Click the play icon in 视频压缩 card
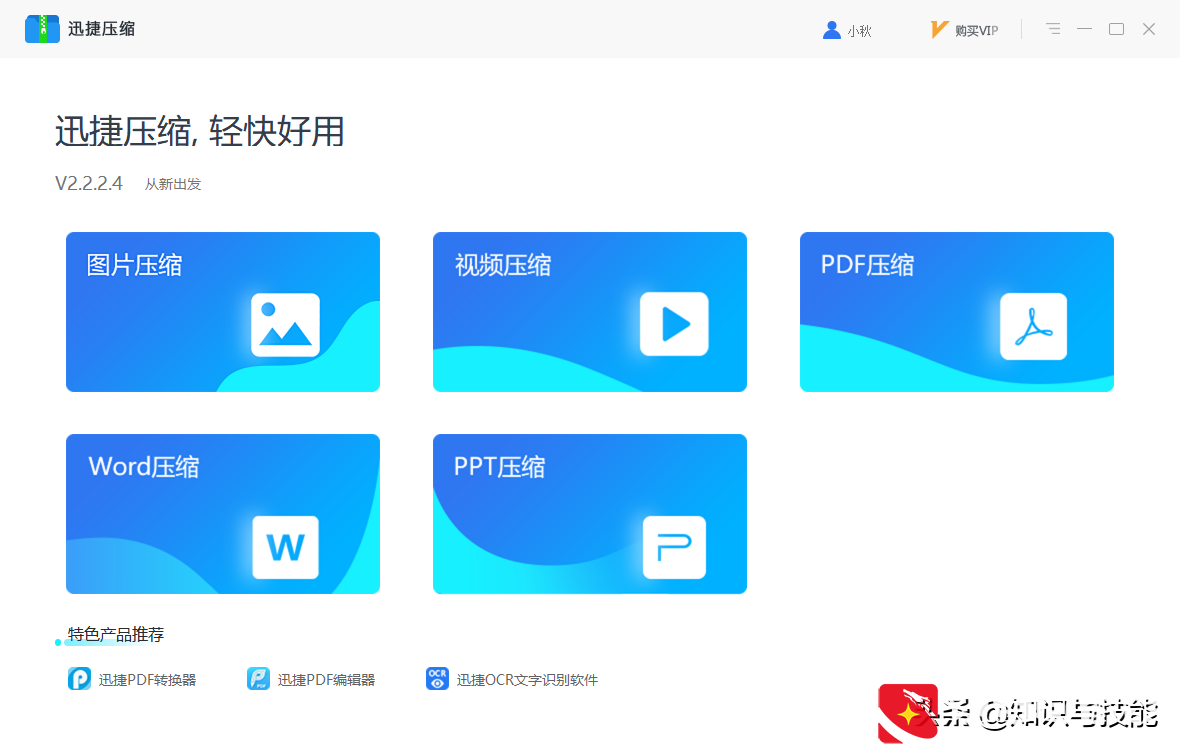1180x750 pixels. click(x=674, y=324)
